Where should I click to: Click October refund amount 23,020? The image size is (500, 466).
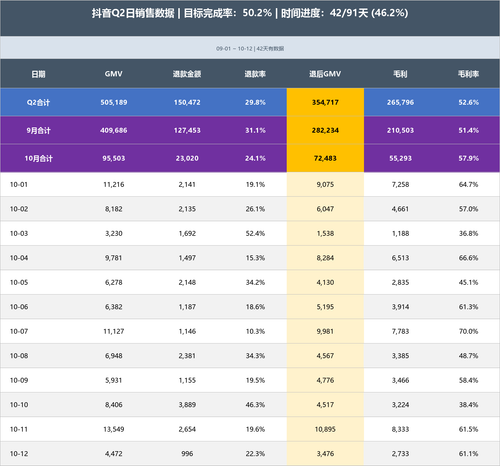[187, 158]
